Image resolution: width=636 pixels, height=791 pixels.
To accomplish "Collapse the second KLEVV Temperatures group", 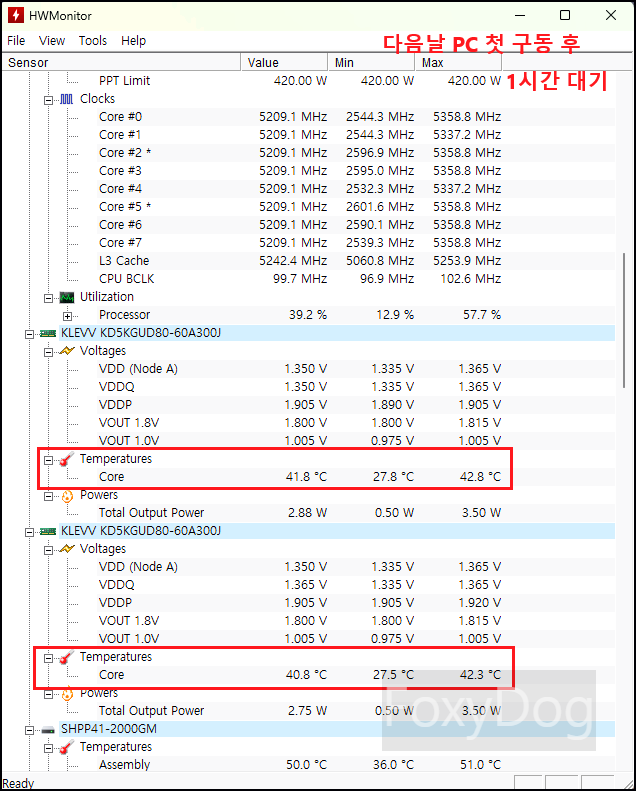I will click(48, 658).
